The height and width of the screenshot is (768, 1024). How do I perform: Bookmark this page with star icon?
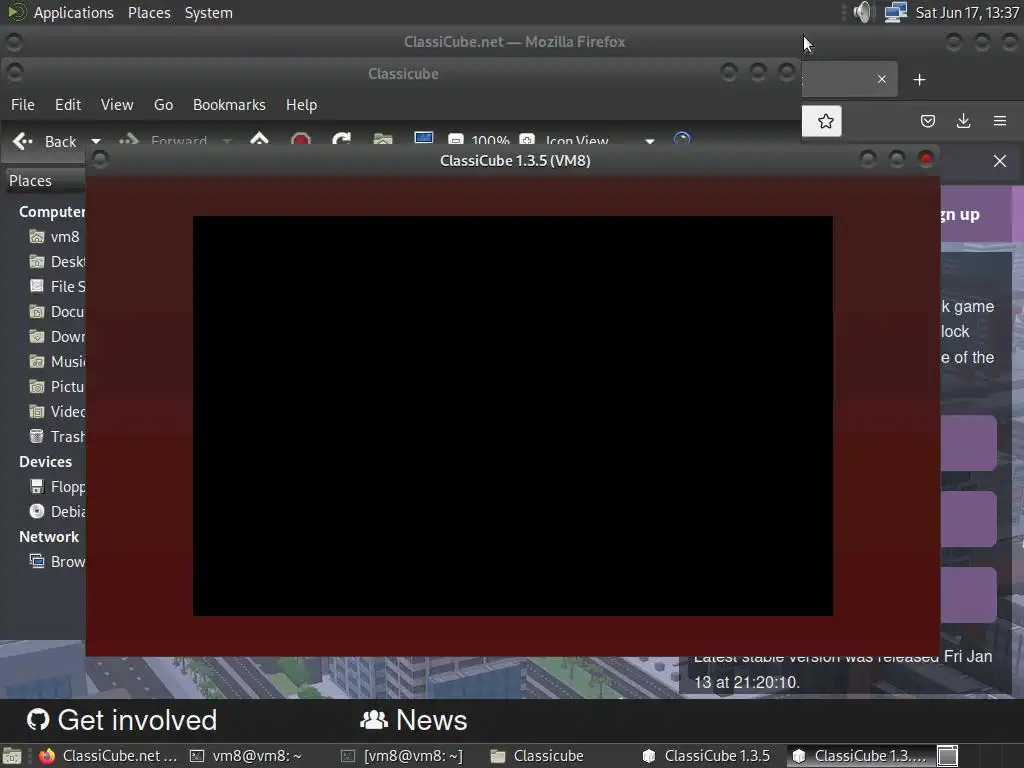pyautogui.click(x=825, y=121)
